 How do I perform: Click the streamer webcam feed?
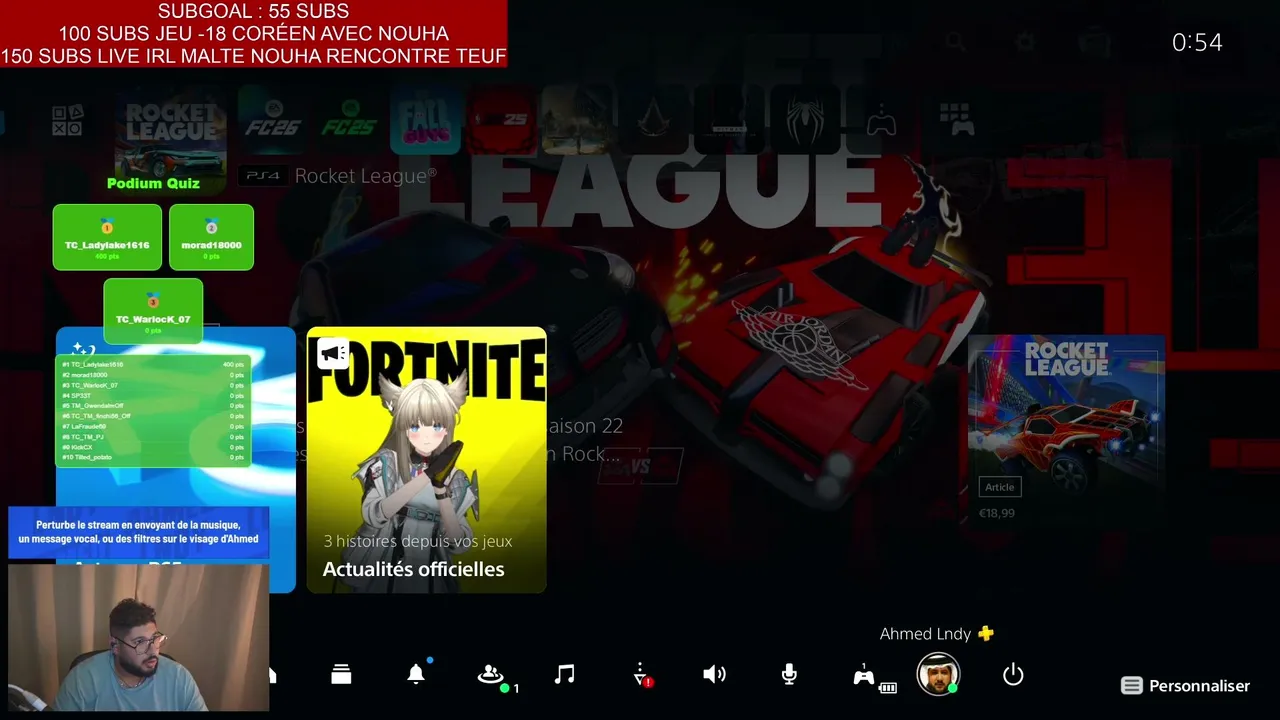139,637
